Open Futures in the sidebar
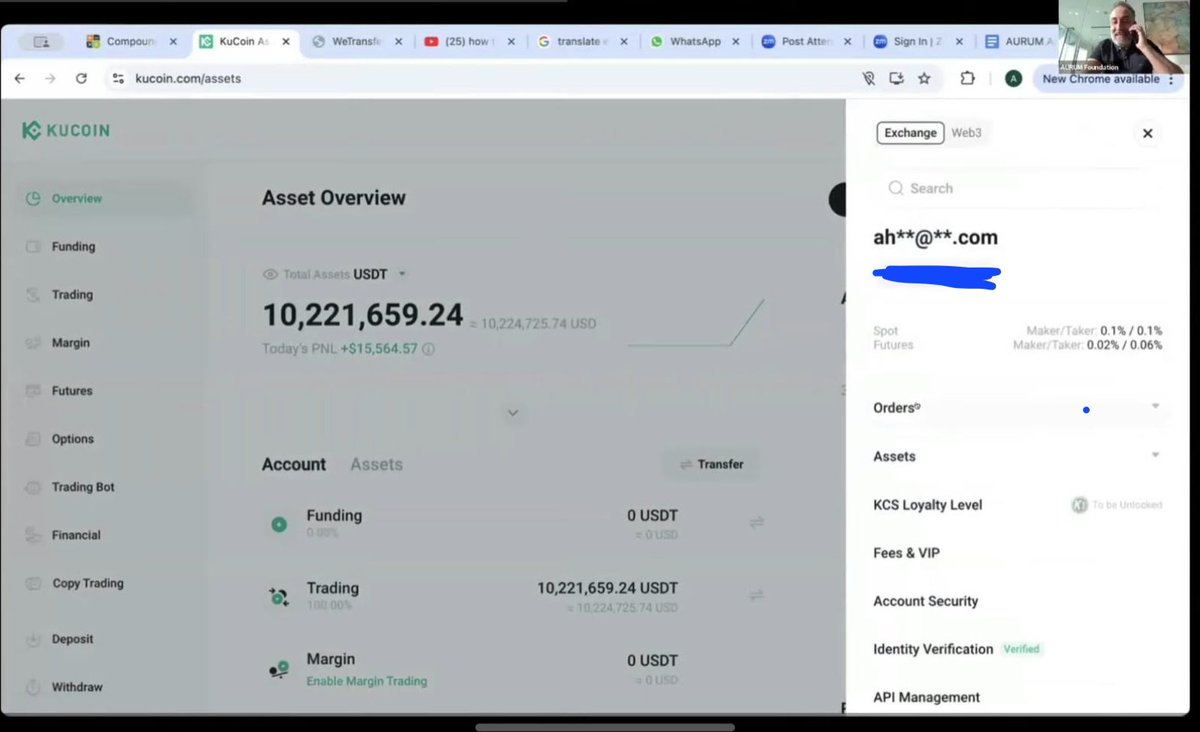Viewport: 1200px width, 732px height. click(x=72, y=390)
